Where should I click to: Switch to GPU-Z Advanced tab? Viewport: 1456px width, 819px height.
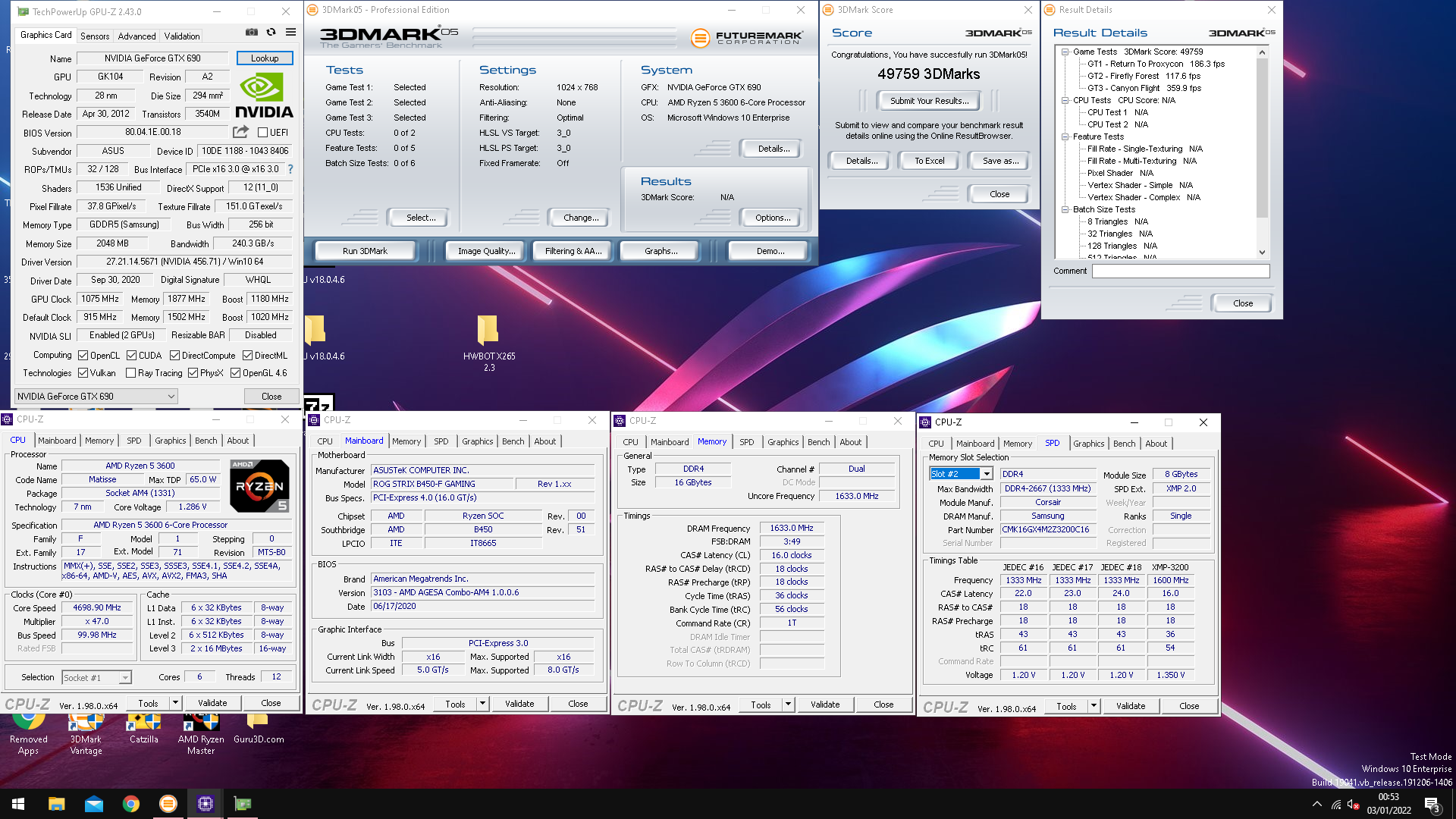click(x=136, y=36)
